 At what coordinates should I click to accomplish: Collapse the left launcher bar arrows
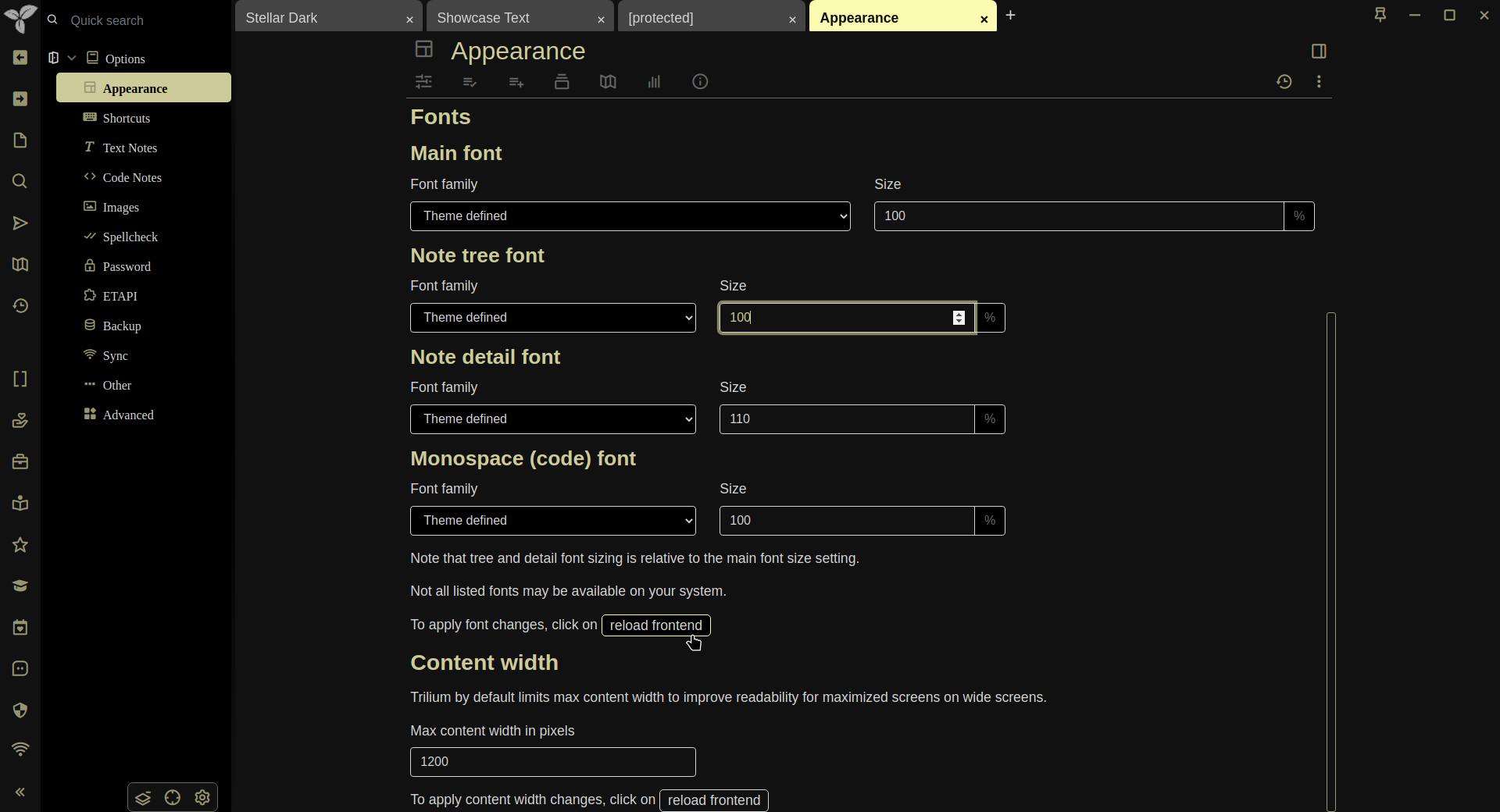click(20, 792)
